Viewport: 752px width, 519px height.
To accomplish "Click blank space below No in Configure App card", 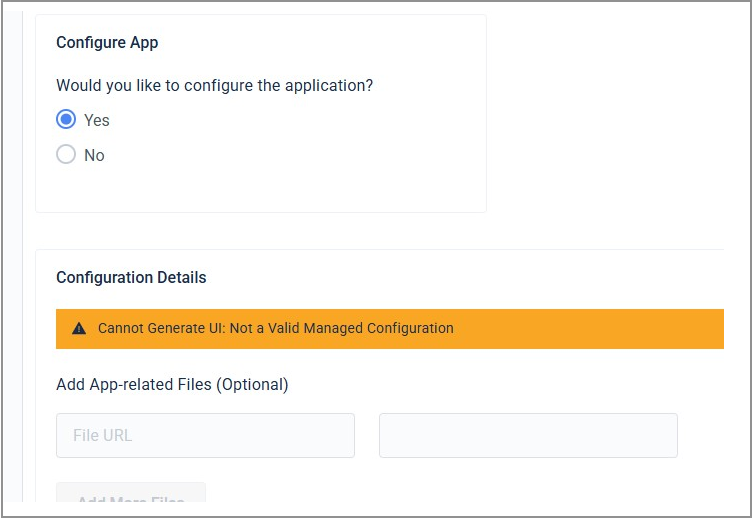I will 260,190.
